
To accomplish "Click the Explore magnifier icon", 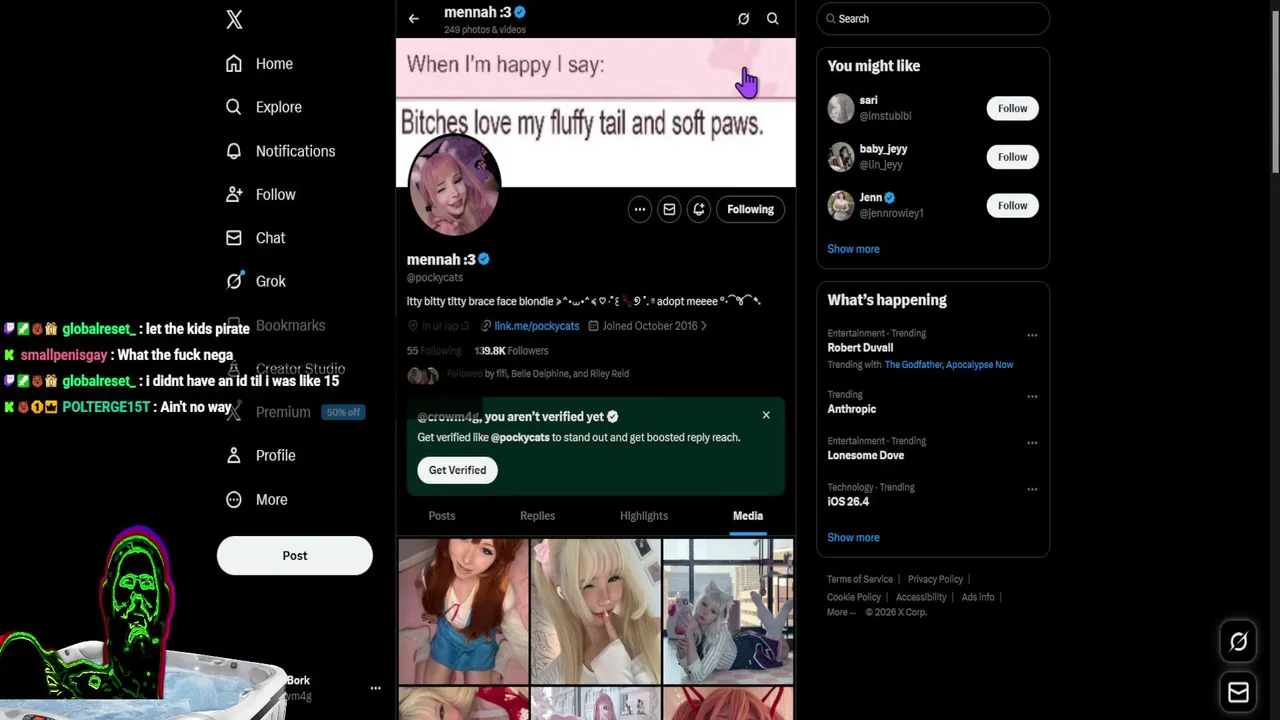I will [x=234, y=107].
